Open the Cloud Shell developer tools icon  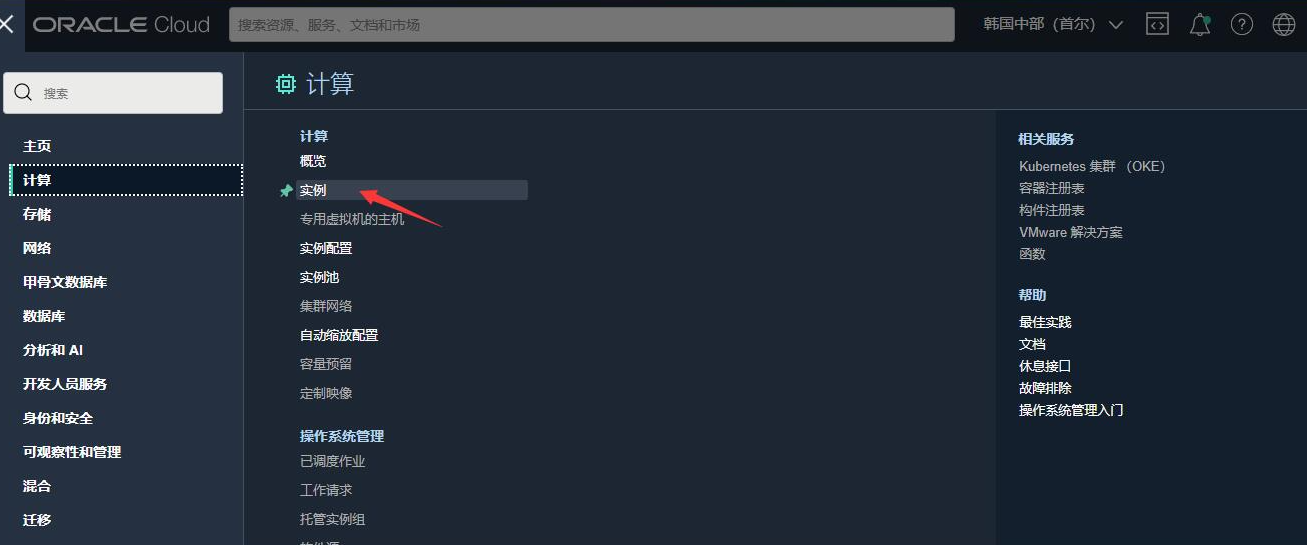coord(1157,25)
